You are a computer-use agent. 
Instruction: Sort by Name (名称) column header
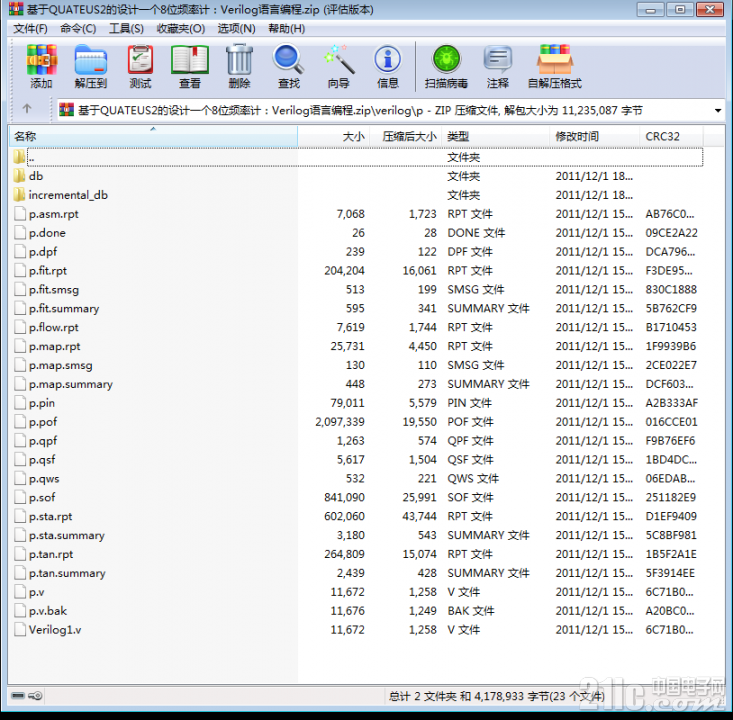coord(153,136)
